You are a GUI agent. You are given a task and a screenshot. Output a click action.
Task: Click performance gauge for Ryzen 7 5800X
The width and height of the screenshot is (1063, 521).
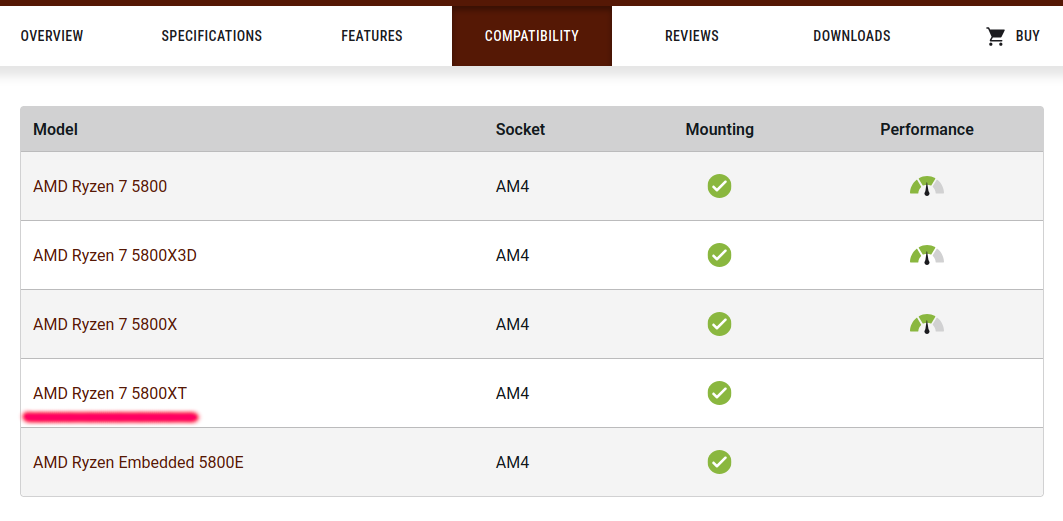927,325
